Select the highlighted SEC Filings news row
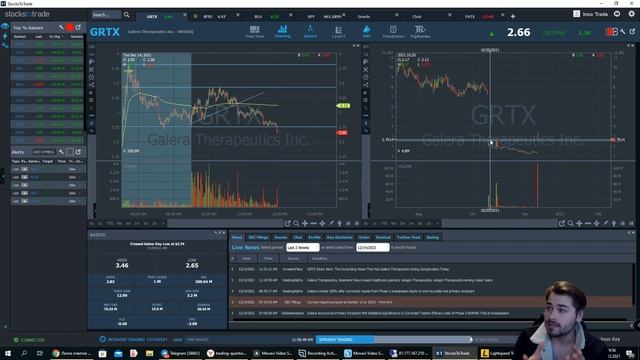The width and height of the screenshot is (640, 360). click(431, 302)
